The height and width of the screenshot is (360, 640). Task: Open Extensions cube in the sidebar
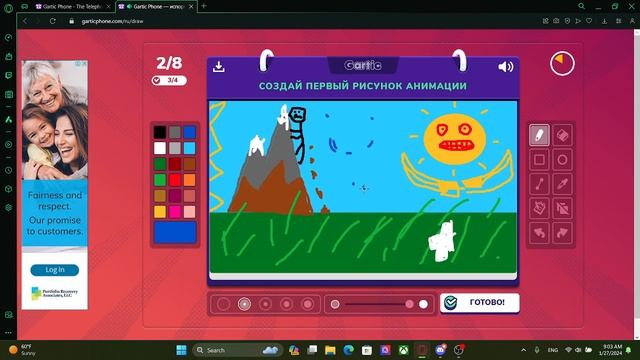tap(9, 189)
